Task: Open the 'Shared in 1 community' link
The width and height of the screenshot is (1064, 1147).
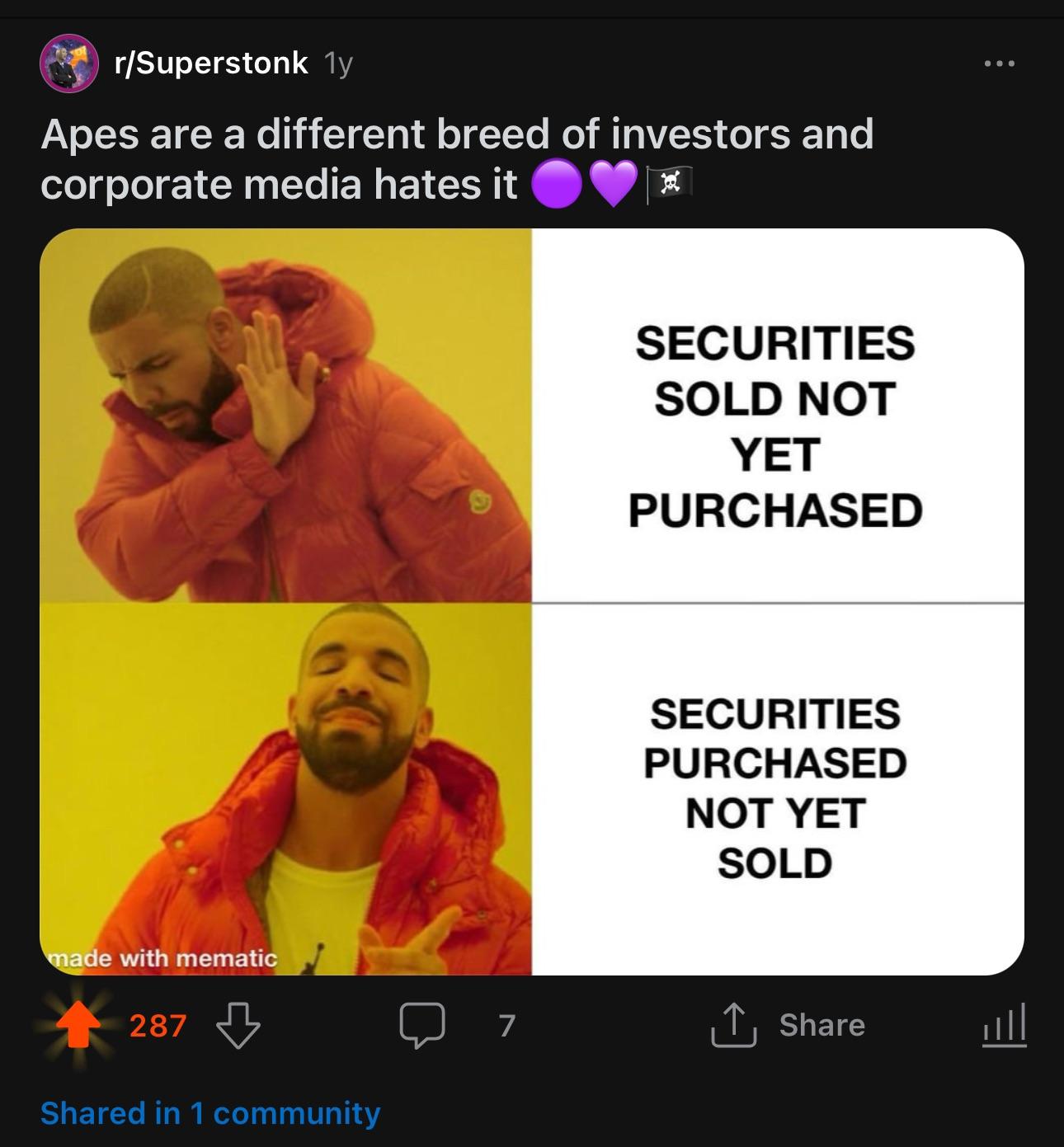Action: pos(210,1113)
